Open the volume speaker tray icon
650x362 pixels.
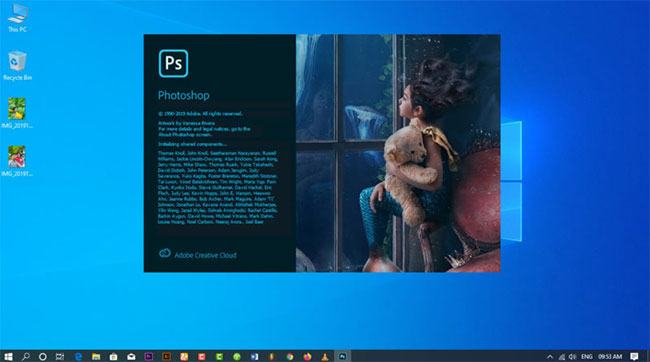pyautogui.click(x=572, y=356)
